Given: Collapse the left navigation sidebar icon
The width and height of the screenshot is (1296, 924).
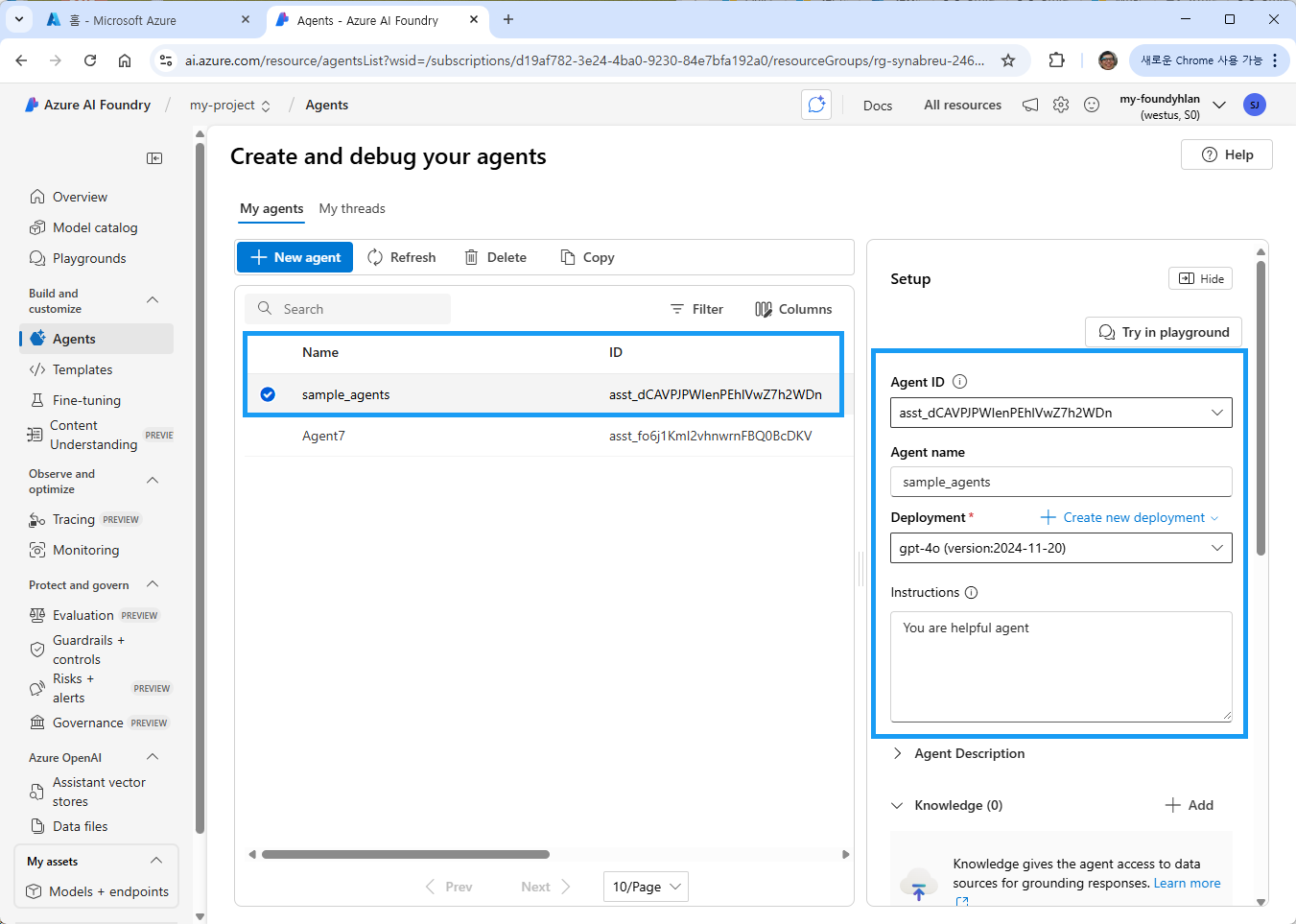Looking at the screenshot, I should (x=154, y=158).
